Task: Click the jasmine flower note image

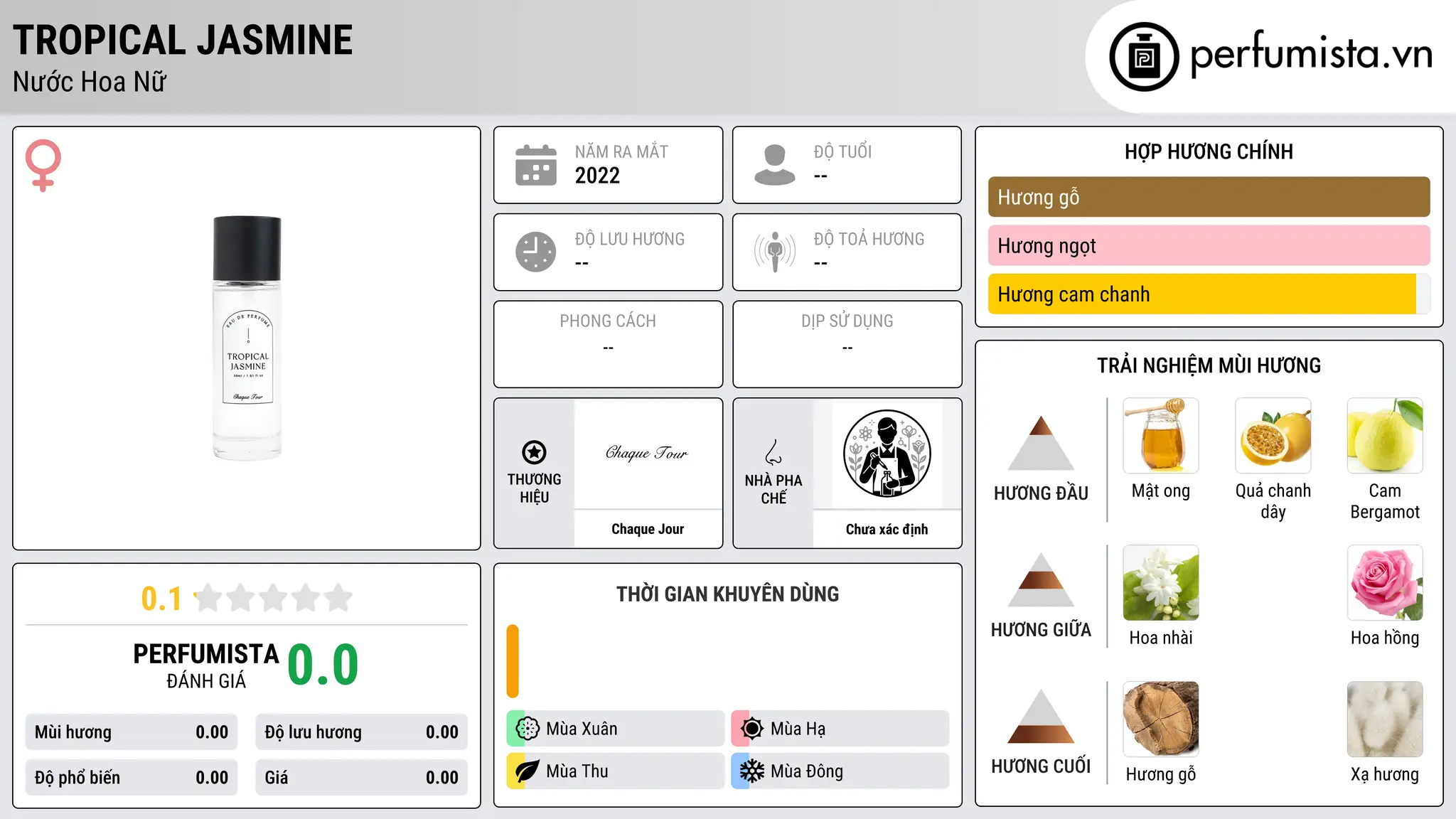Action: [1161, 583]
